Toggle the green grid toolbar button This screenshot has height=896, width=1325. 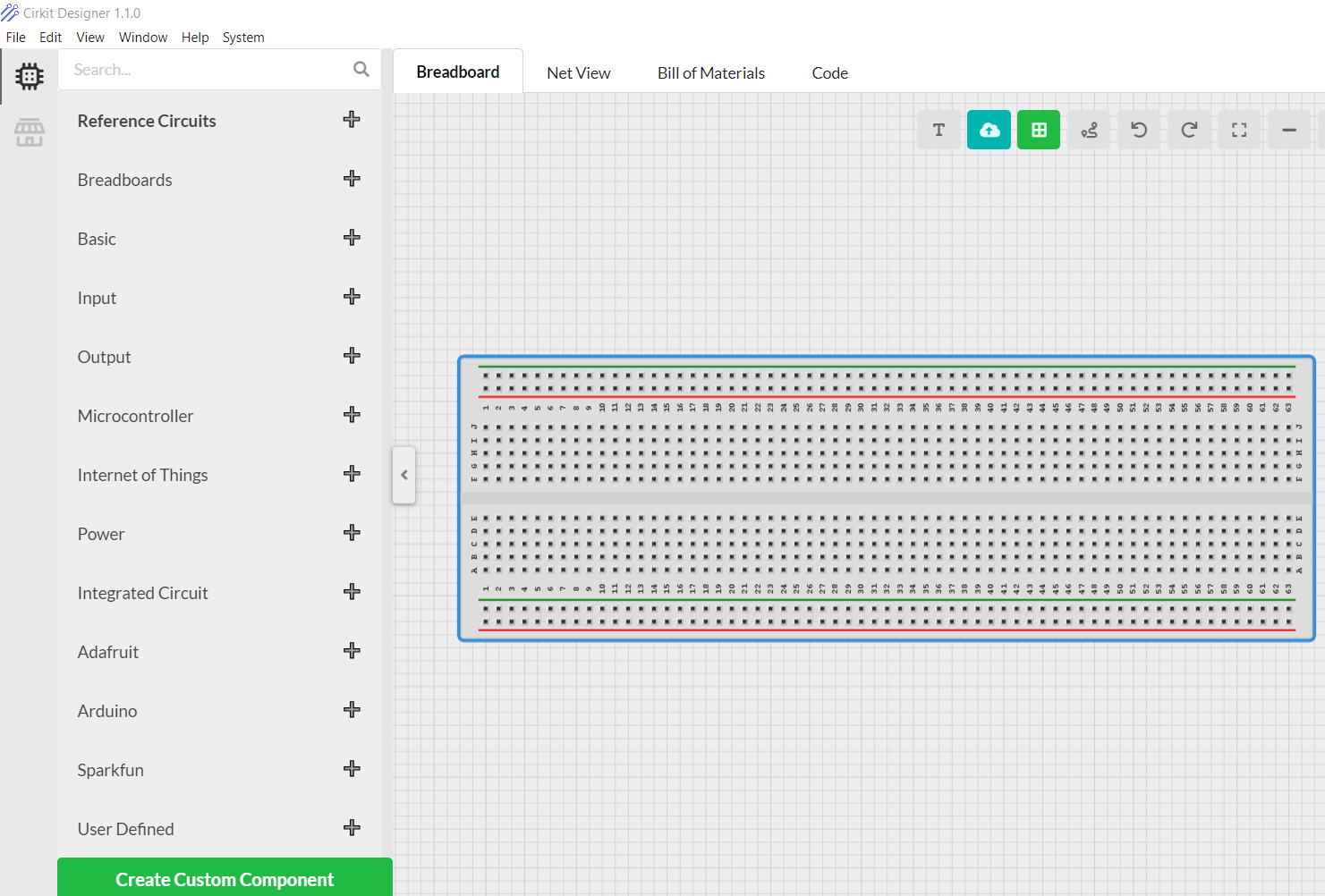tap(1039, 130)
